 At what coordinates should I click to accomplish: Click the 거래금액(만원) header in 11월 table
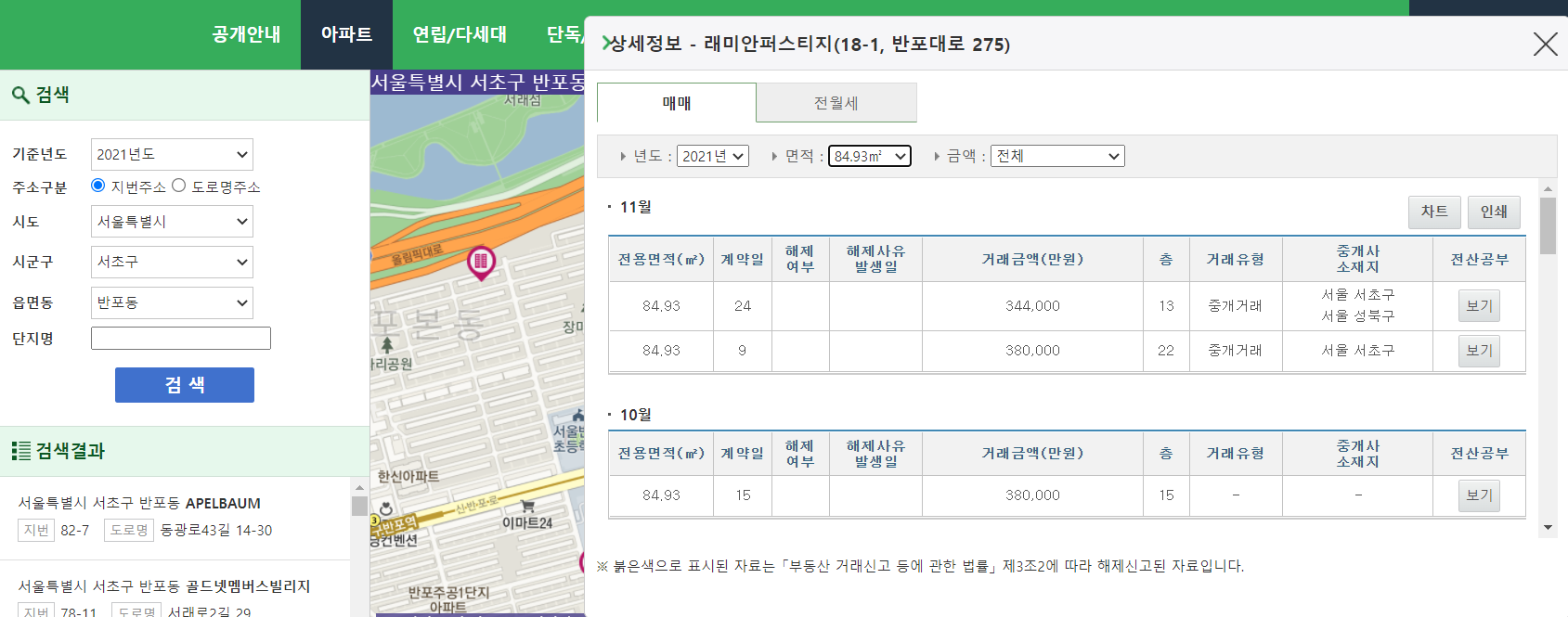tap(1032, 259)
